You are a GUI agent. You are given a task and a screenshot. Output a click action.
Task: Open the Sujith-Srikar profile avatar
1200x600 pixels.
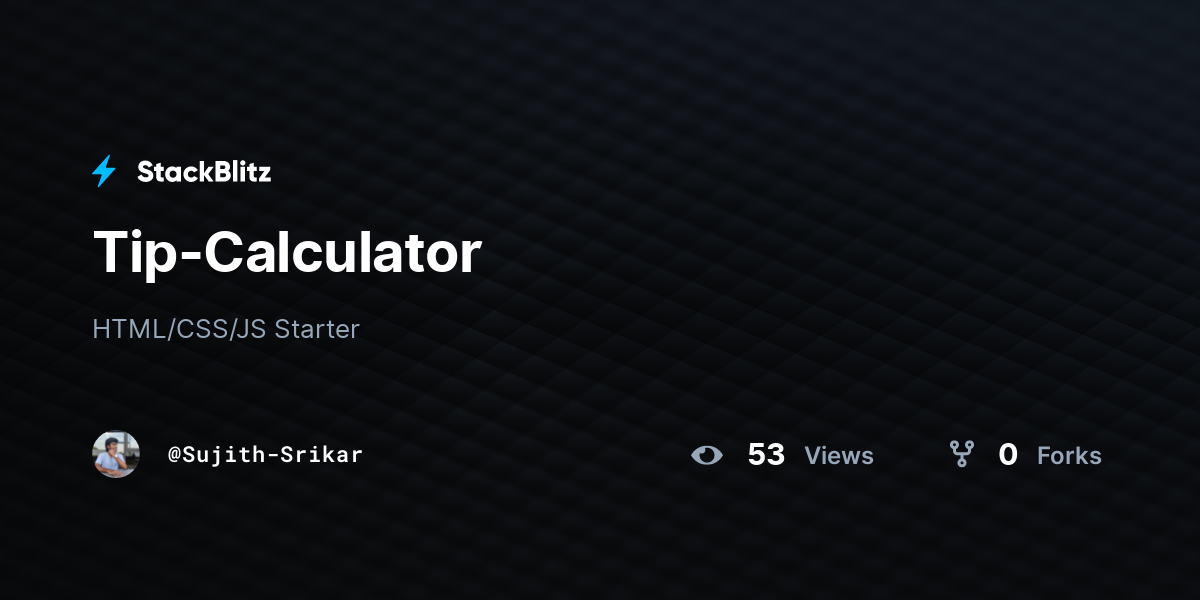click(x=116, y=454)
